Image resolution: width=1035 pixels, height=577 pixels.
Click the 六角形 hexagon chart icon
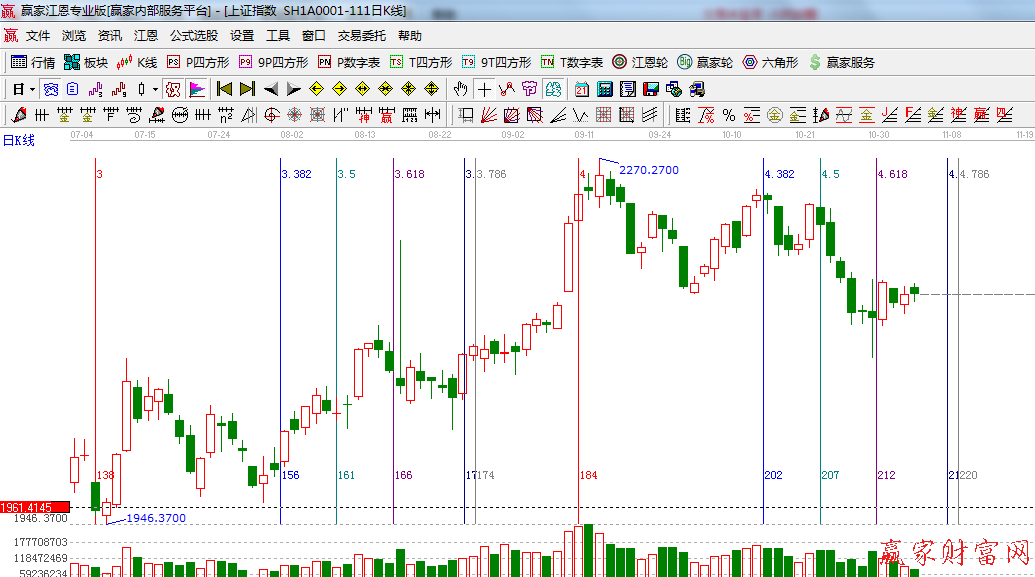pyautogui.click(x=770, y=62)
